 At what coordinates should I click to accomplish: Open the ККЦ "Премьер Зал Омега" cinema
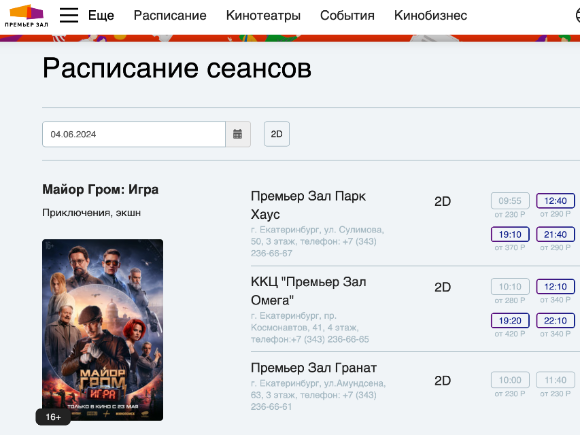pyautogui.click(x=308, y=291)
